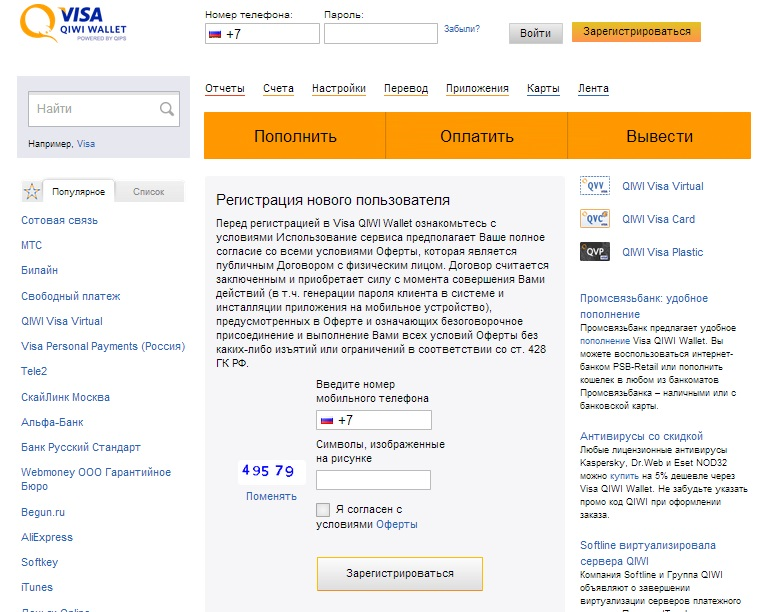The height and width of the screenshot is (612, 783).
Task: Open the Перевод menu
Action: [x=405, y=88]
